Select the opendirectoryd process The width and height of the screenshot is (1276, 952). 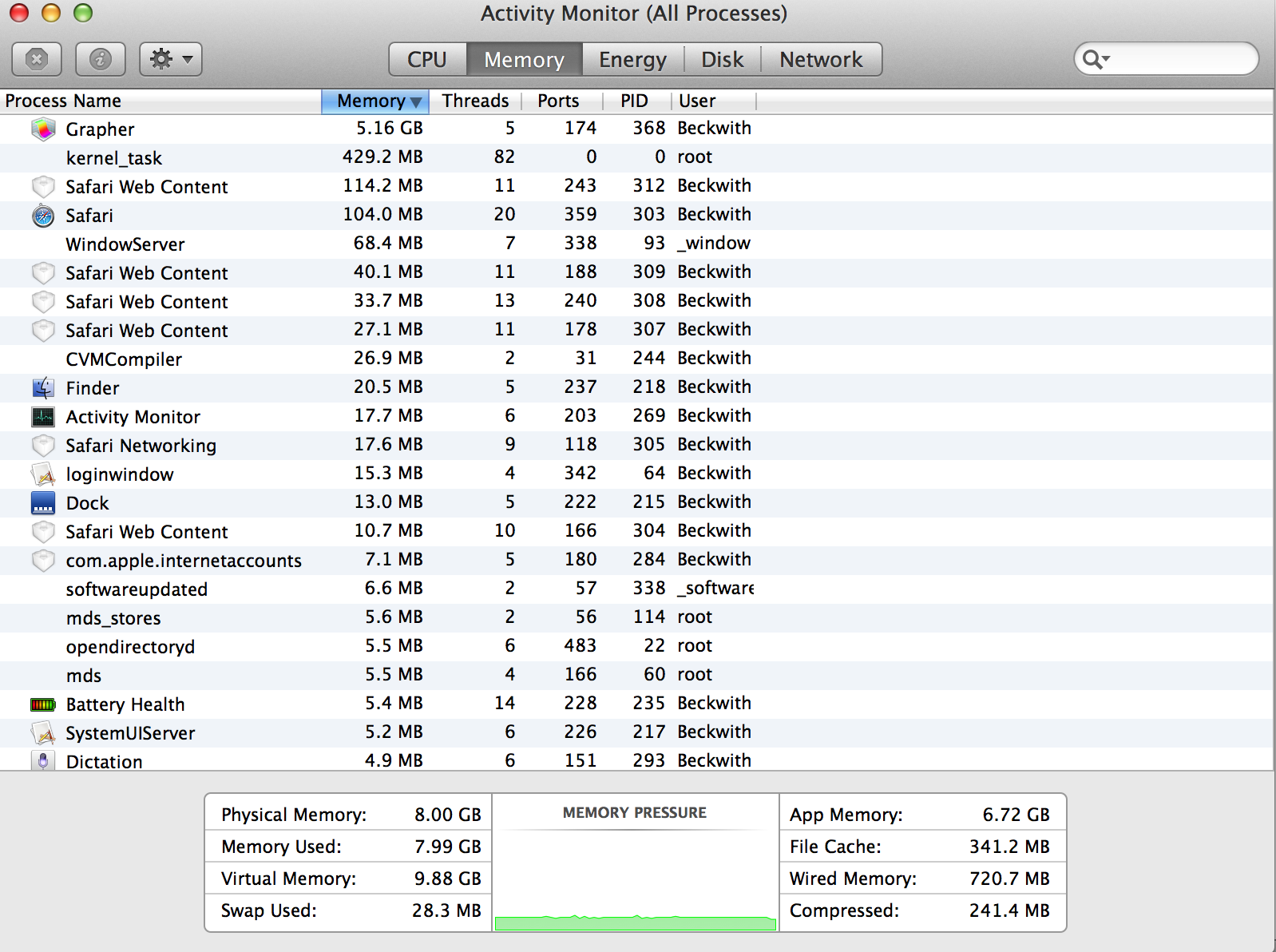tap(636, 647)
